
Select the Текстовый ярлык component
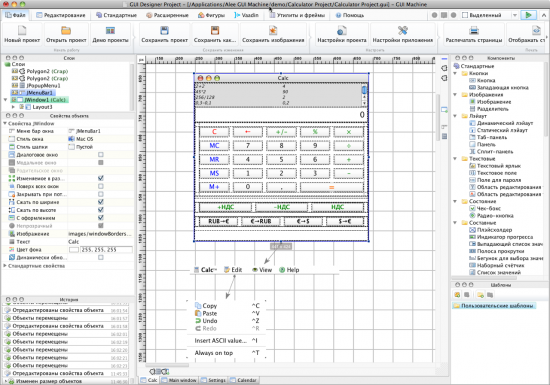point(495,166)
